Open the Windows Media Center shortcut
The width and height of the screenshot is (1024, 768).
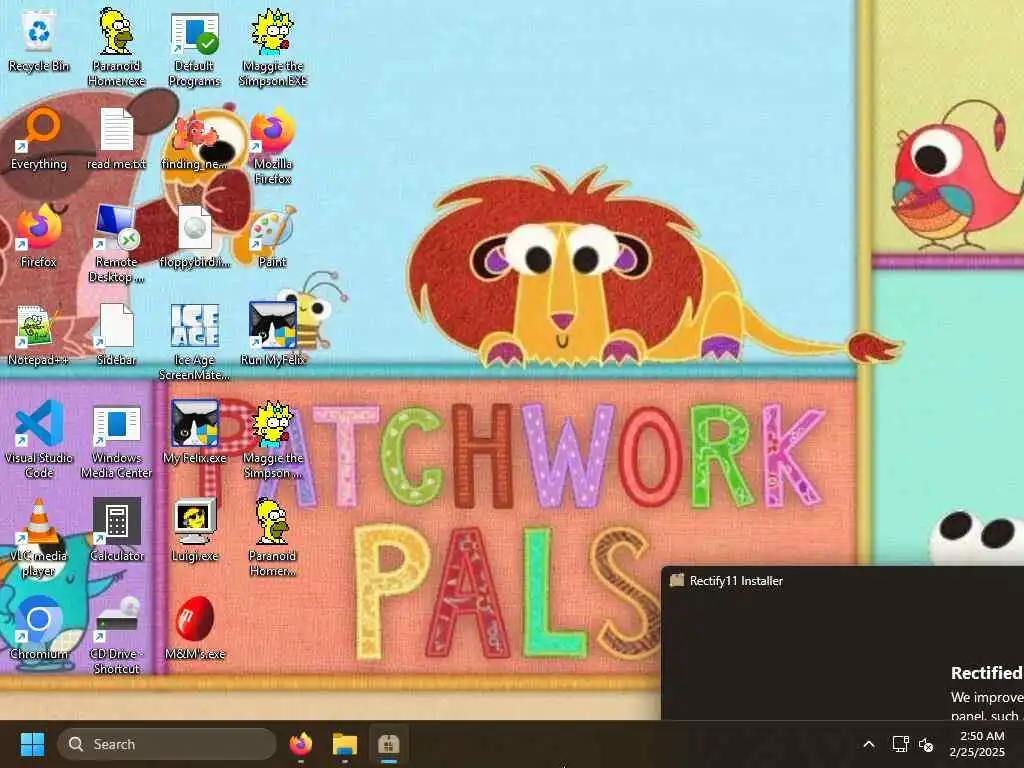(x=116, y=440)
